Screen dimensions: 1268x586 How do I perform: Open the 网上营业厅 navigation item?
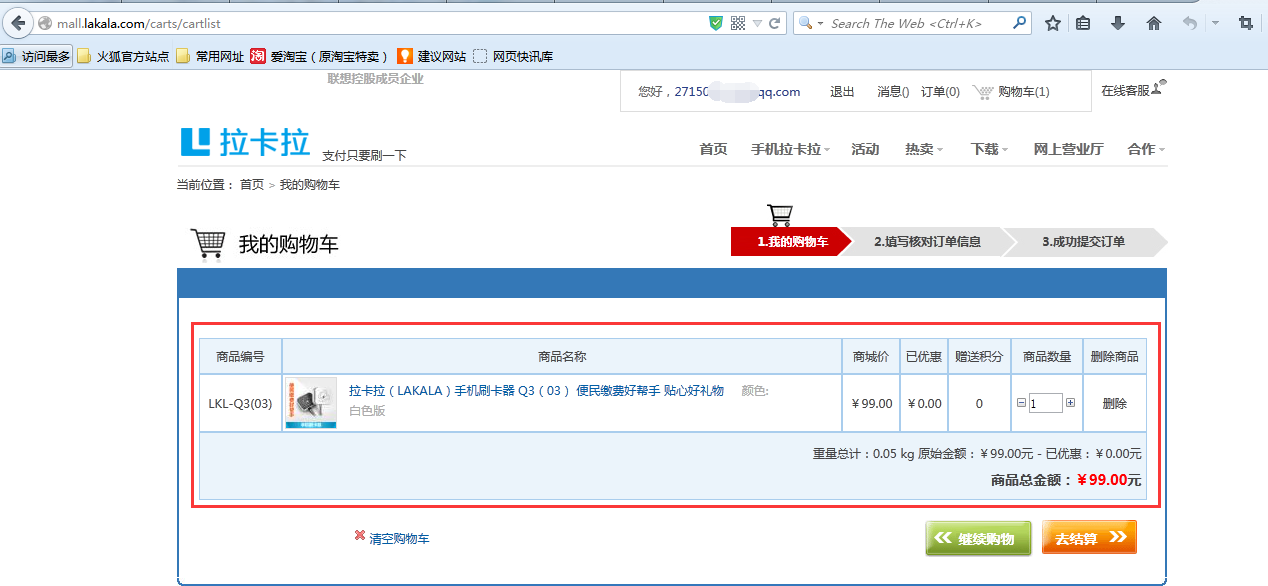(1068, 149)
